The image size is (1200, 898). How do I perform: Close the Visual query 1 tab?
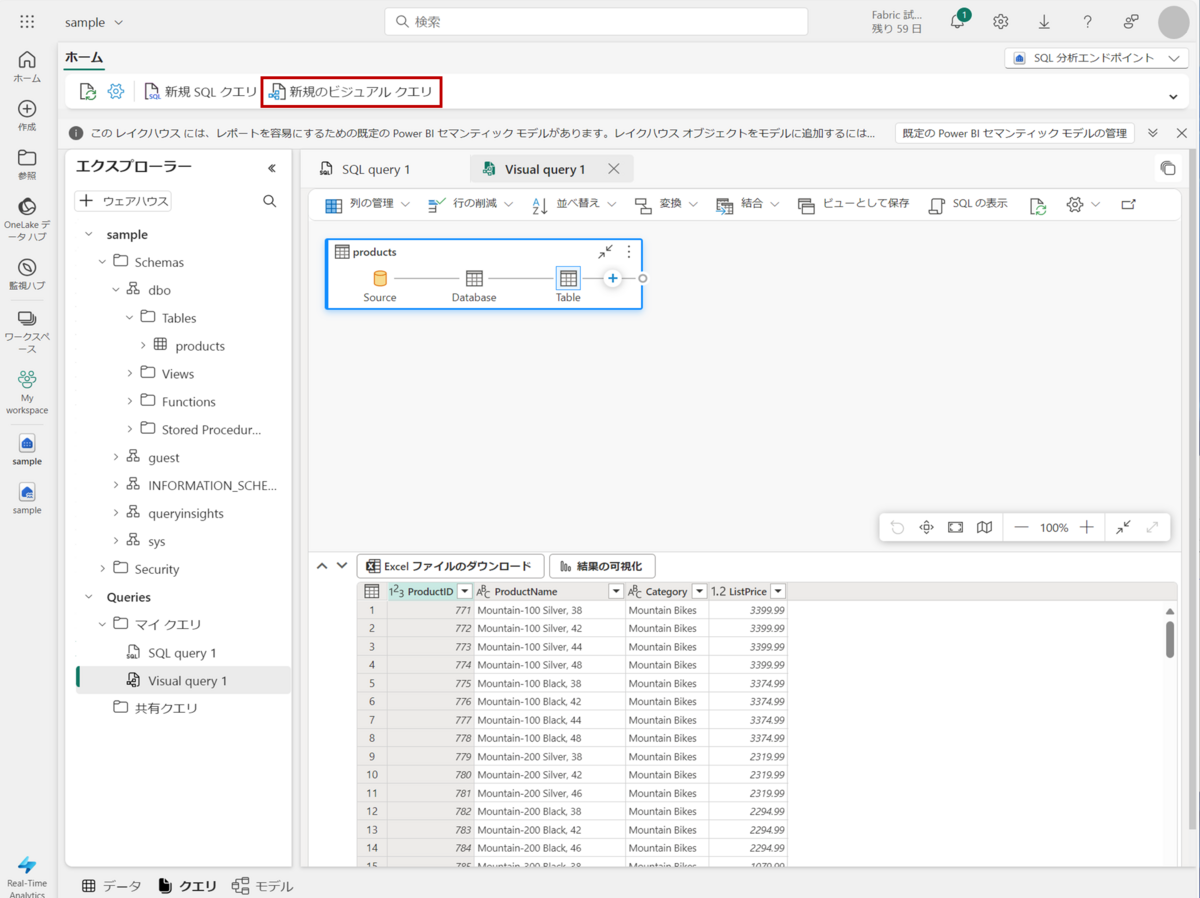(614, 169)
